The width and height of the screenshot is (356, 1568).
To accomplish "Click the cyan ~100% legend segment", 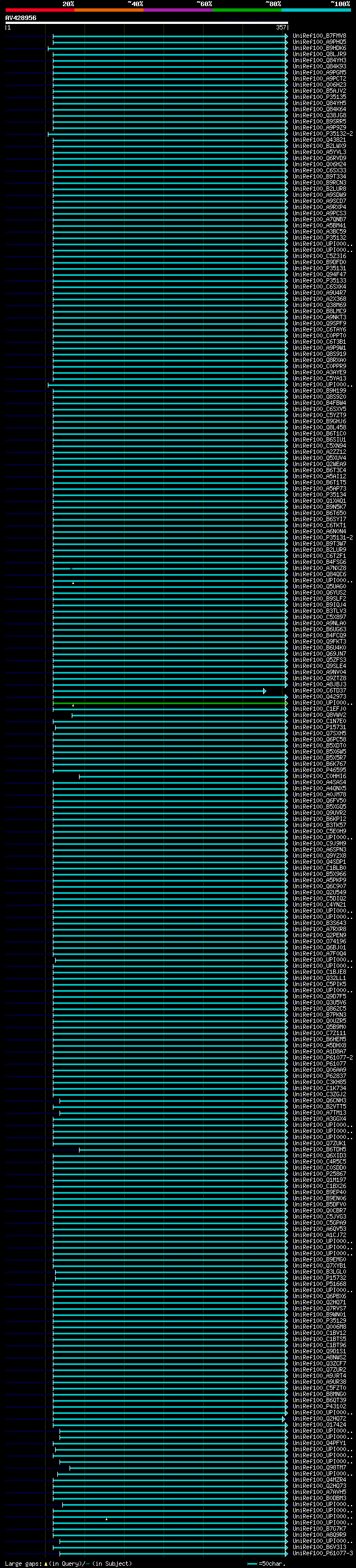I will pos(317,10).
